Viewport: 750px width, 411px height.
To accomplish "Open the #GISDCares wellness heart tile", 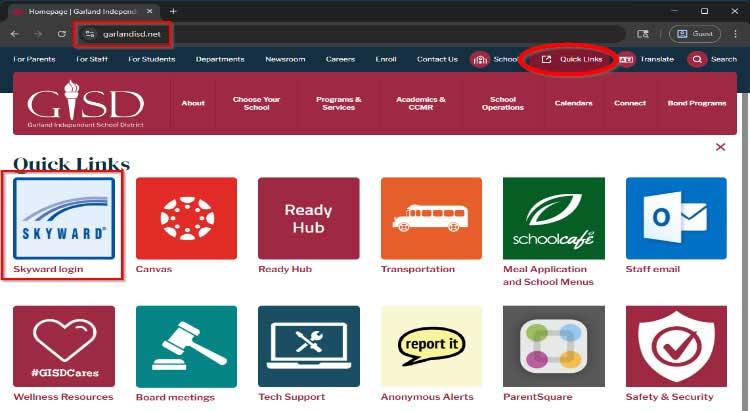I will [x=64, y=346].
